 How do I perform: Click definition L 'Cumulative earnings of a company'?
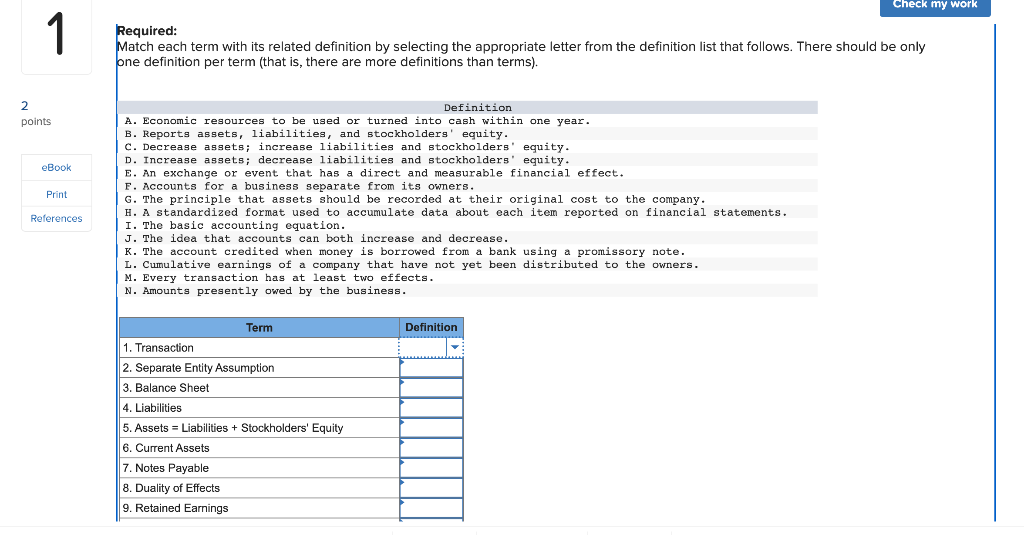(x=411, y=265)
